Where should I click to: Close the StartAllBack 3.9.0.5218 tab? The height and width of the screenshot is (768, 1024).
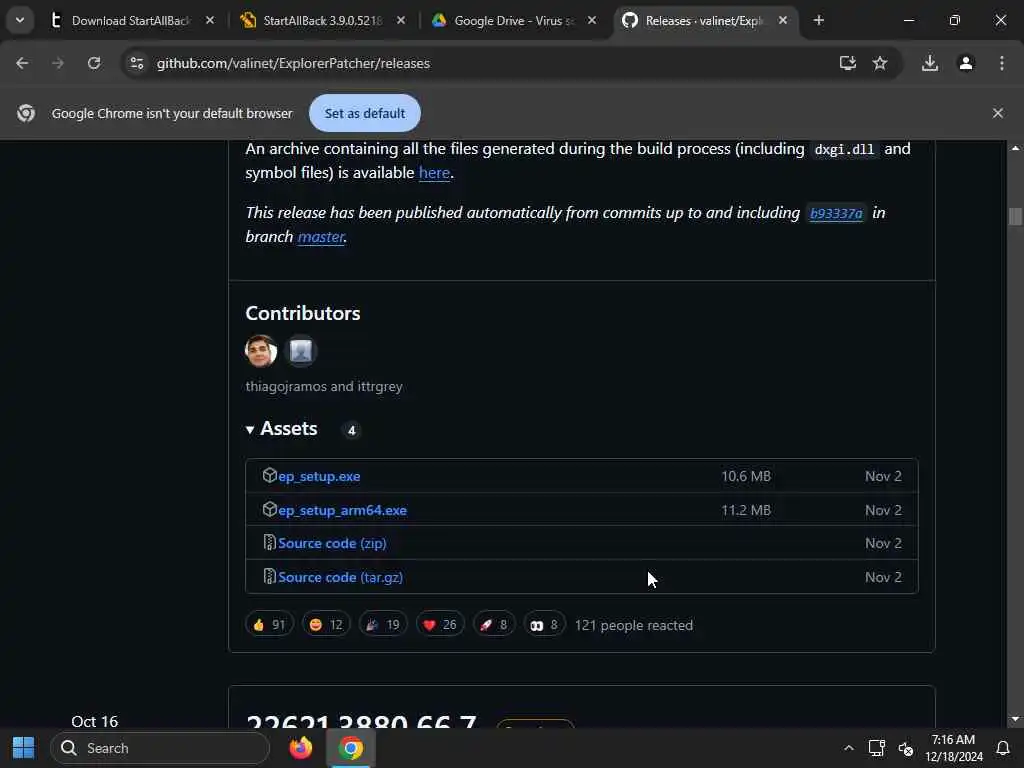pos(401,20)
